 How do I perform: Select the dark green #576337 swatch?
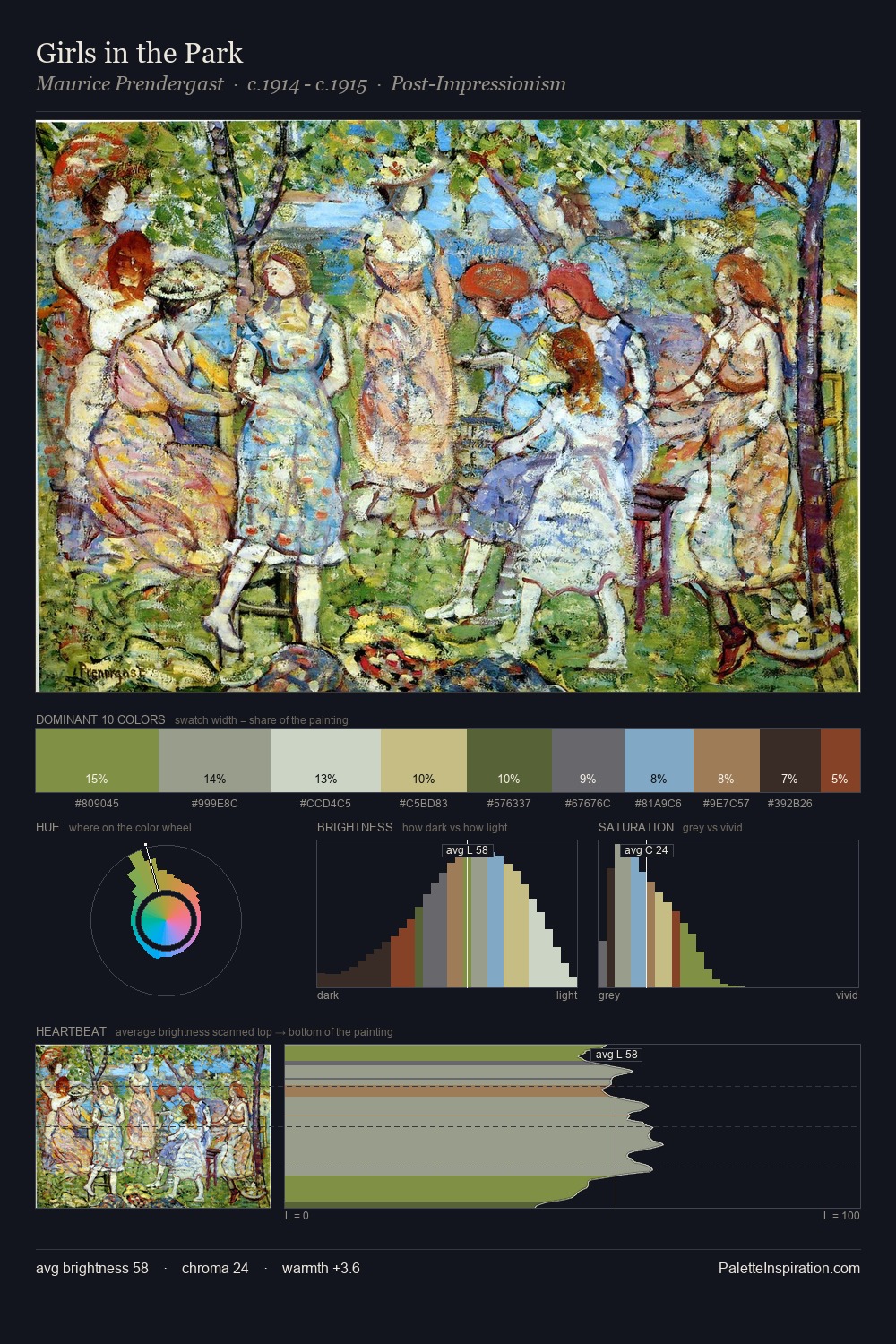[x=509, y=761]
